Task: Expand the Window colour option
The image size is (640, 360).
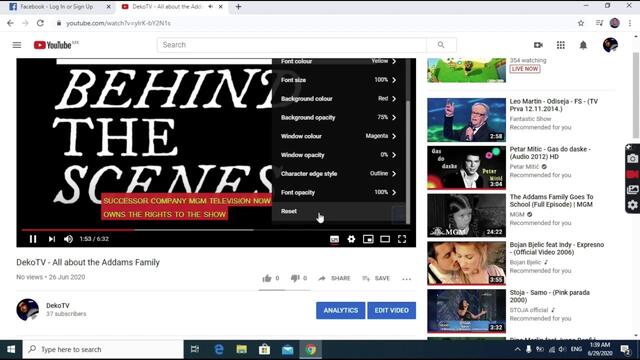Action: click(339, 136)
